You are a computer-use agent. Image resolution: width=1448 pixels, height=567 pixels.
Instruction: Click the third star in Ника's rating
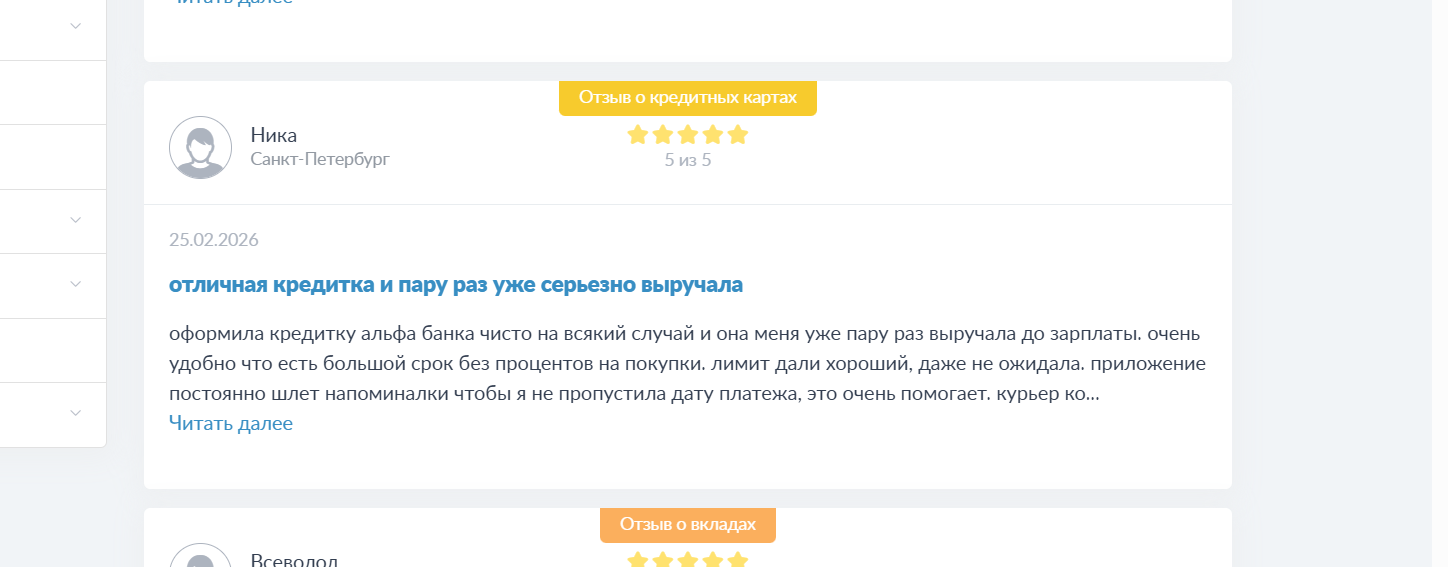[x=688, y=135]
